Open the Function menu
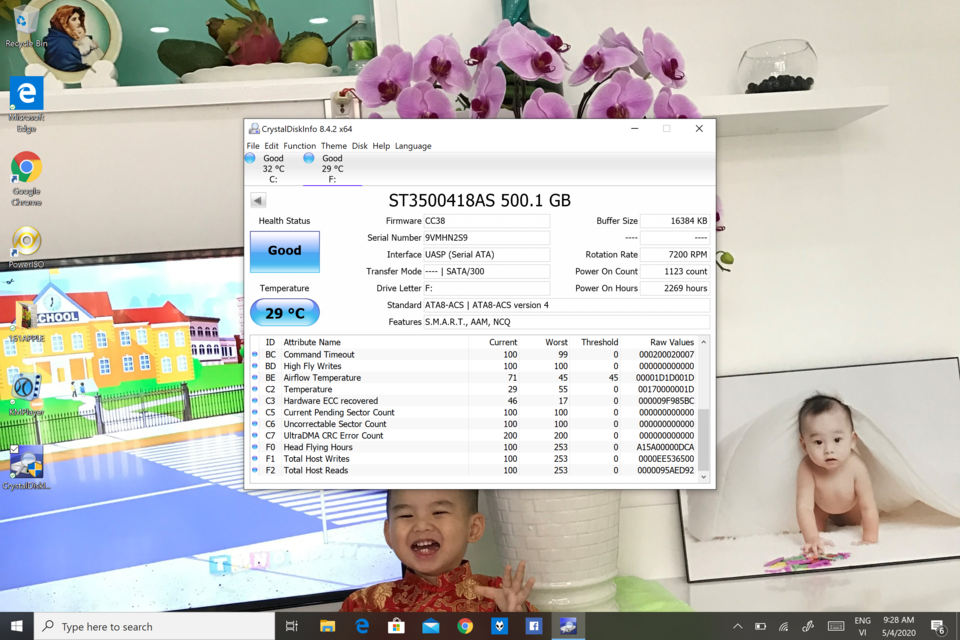The image size is (960, 640). (x=299, y=146)
